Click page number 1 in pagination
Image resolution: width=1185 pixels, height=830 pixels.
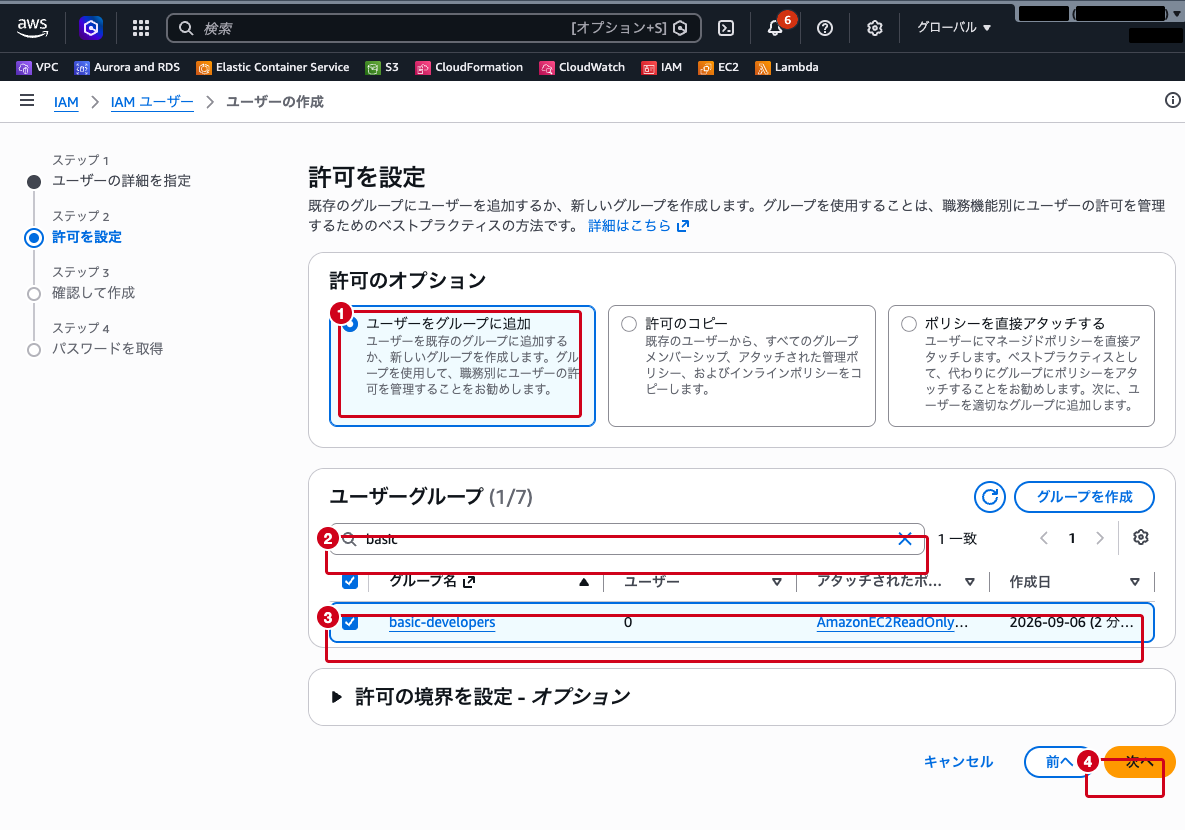[1072, 538]
